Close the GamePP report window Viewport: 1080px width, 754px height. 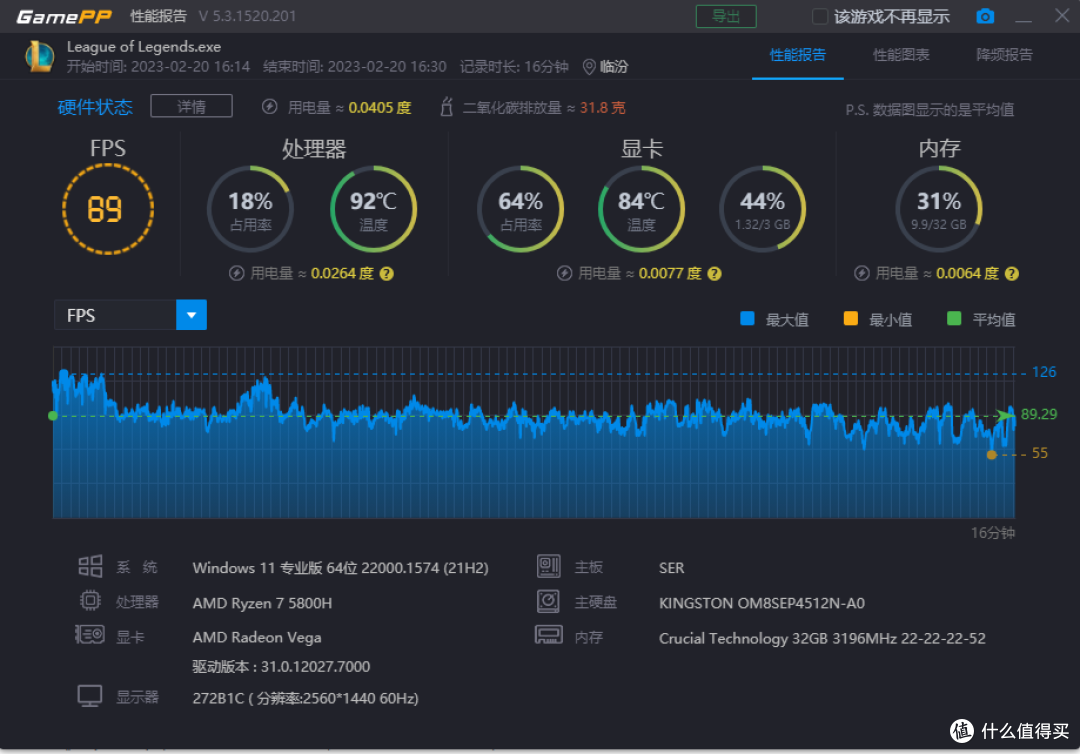pos(1062,15)
